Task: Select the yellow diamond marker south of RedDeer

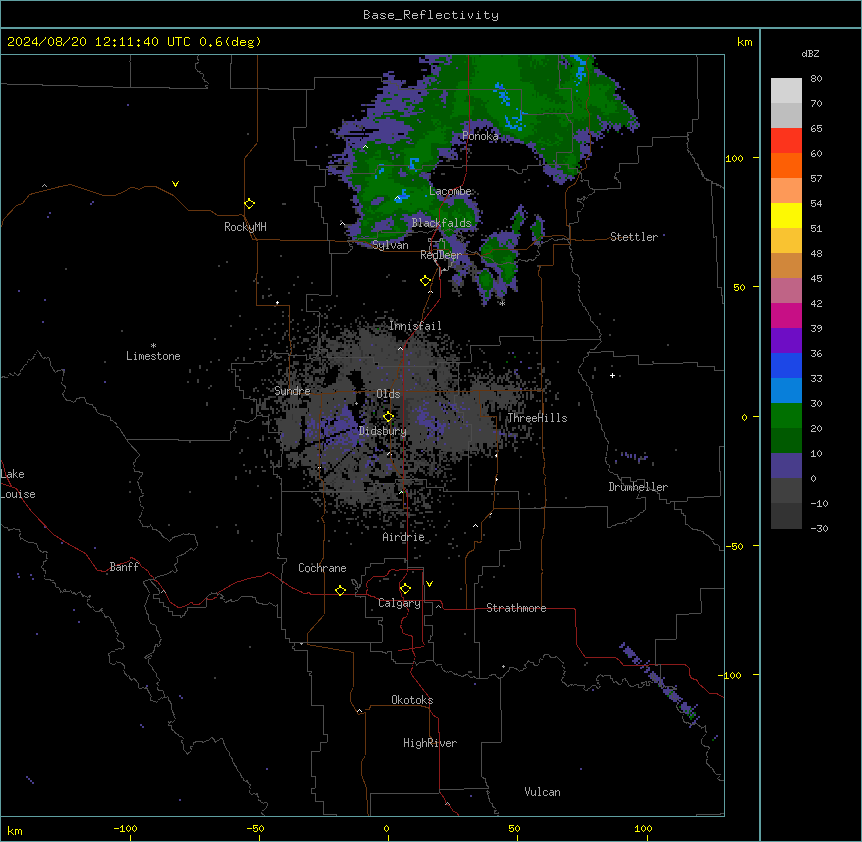Action: [426, 281]
